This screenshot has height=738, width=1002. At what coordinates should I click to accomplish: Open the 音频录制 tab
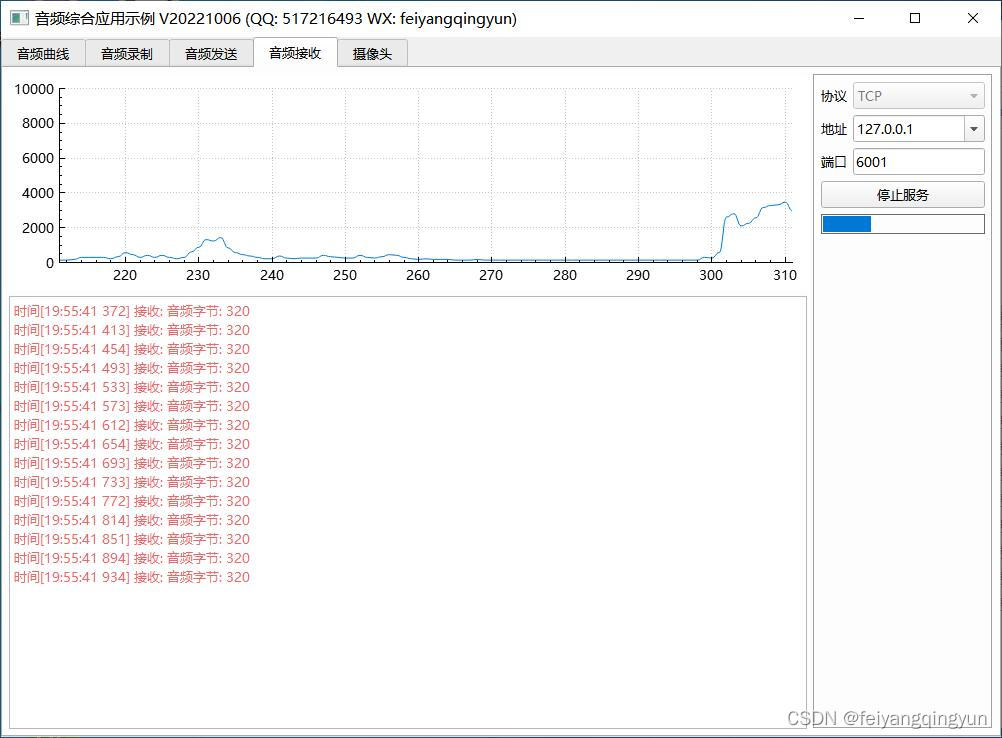coord(127,54)
